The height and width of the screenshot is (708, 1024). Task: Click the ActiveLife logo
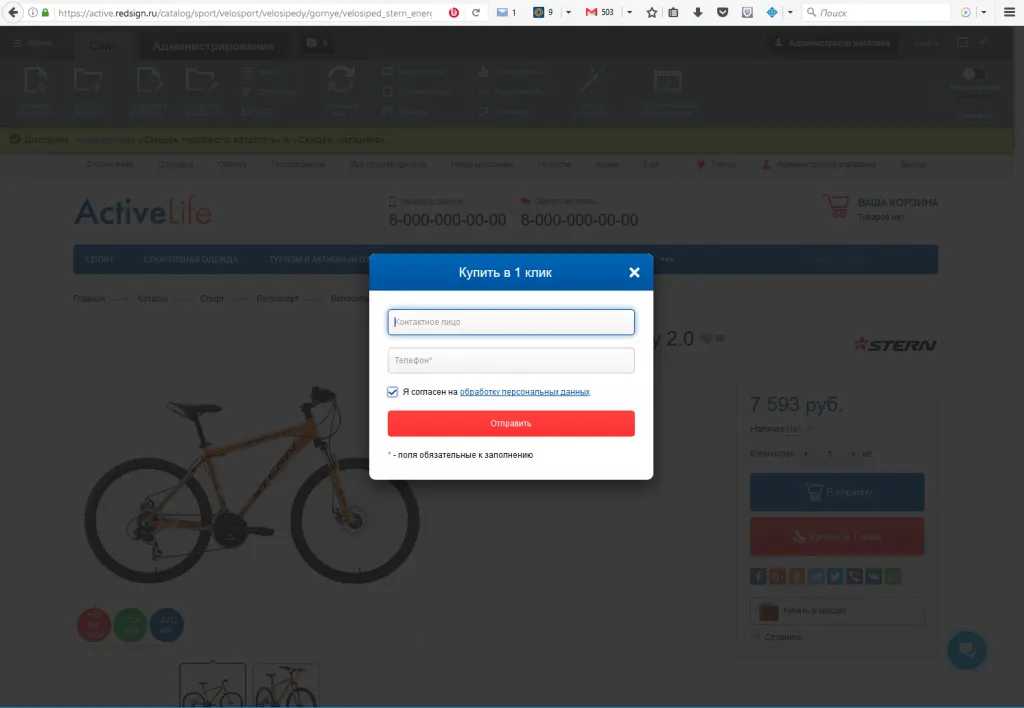pyautogui.click(x=142, y=211)
